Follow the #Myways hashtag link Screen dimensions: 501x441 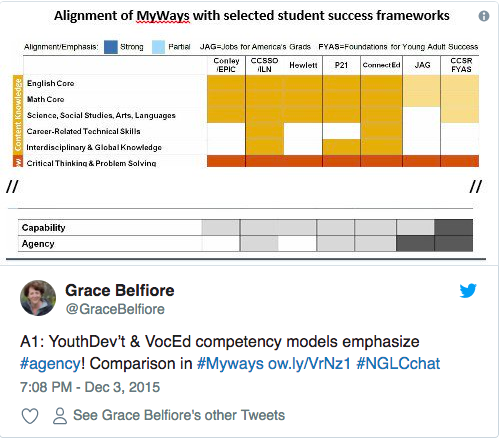tap(230, 364)
